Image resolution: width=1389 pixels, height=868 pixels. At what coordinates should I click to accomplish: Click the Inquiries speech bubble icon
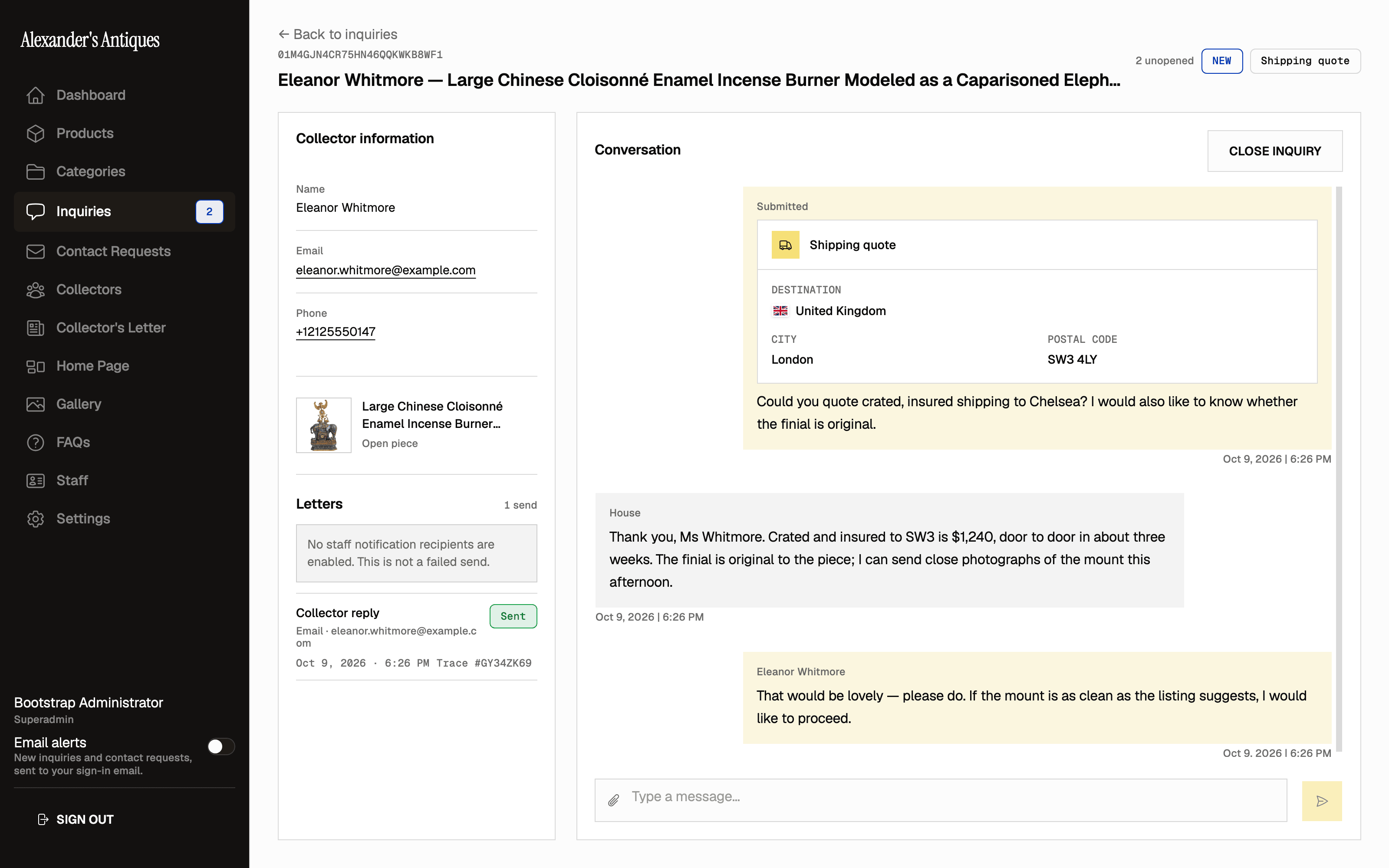(36, 211)
